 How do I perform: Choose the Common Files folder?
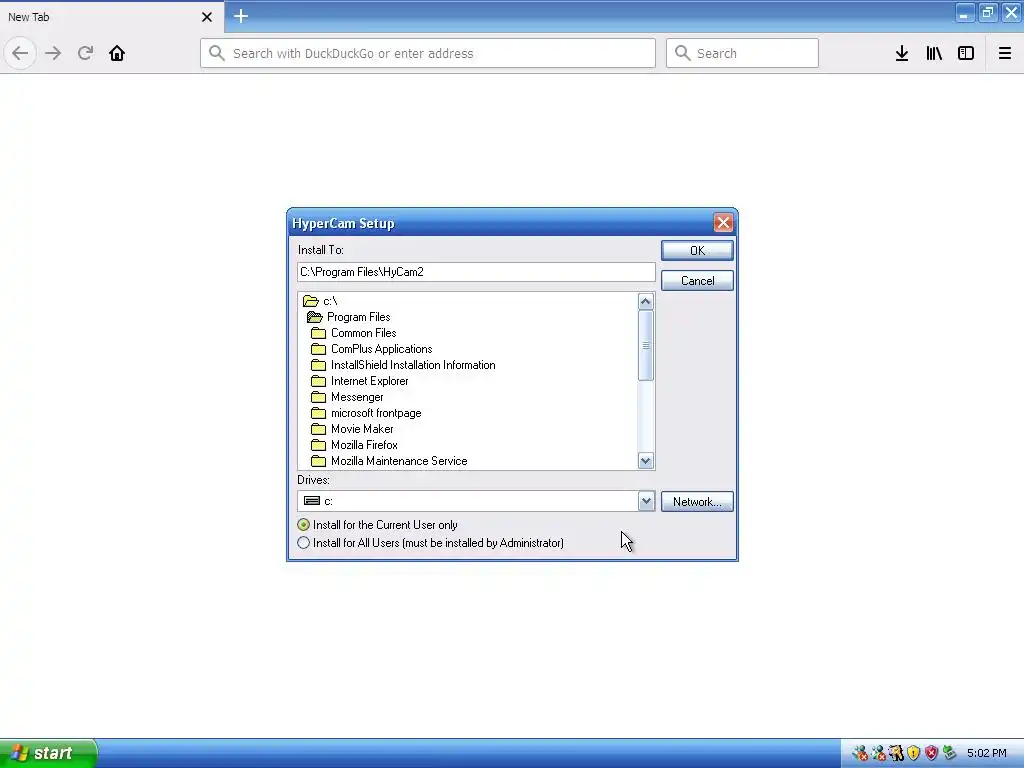pos(353,333)
